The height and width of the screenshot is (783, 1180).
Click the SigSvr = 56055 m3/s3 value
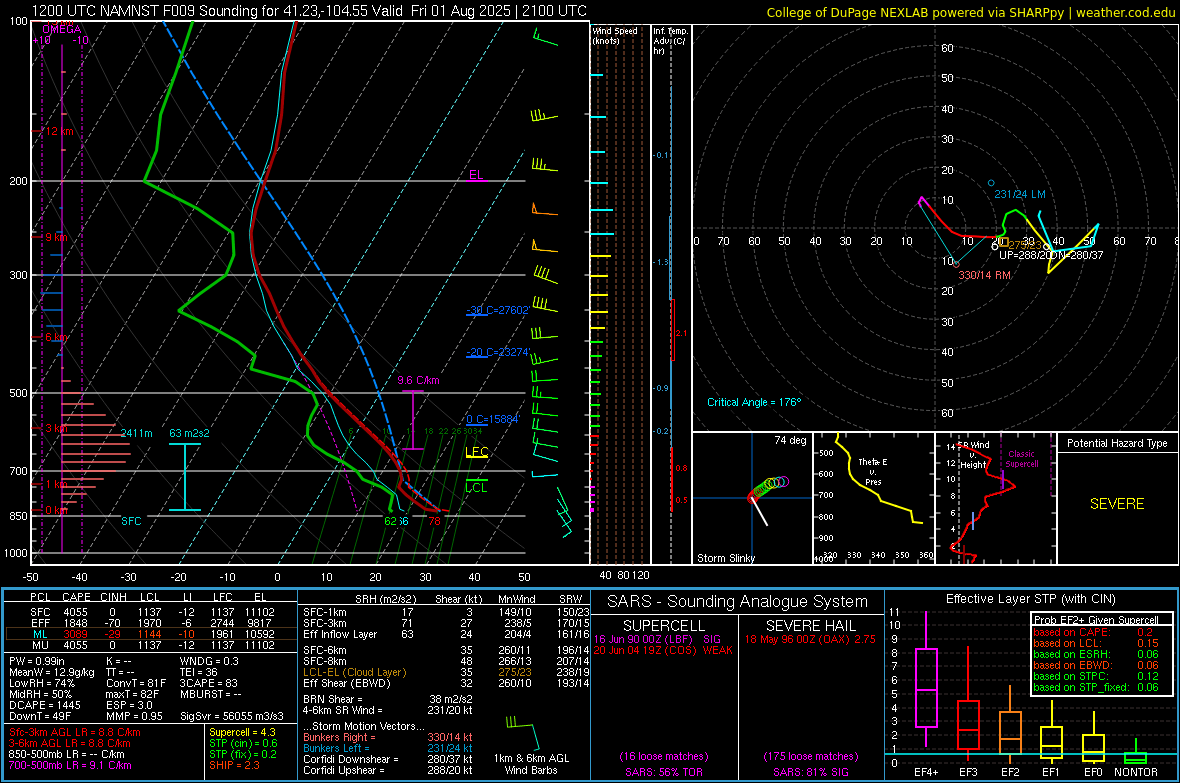click(232, 717)
